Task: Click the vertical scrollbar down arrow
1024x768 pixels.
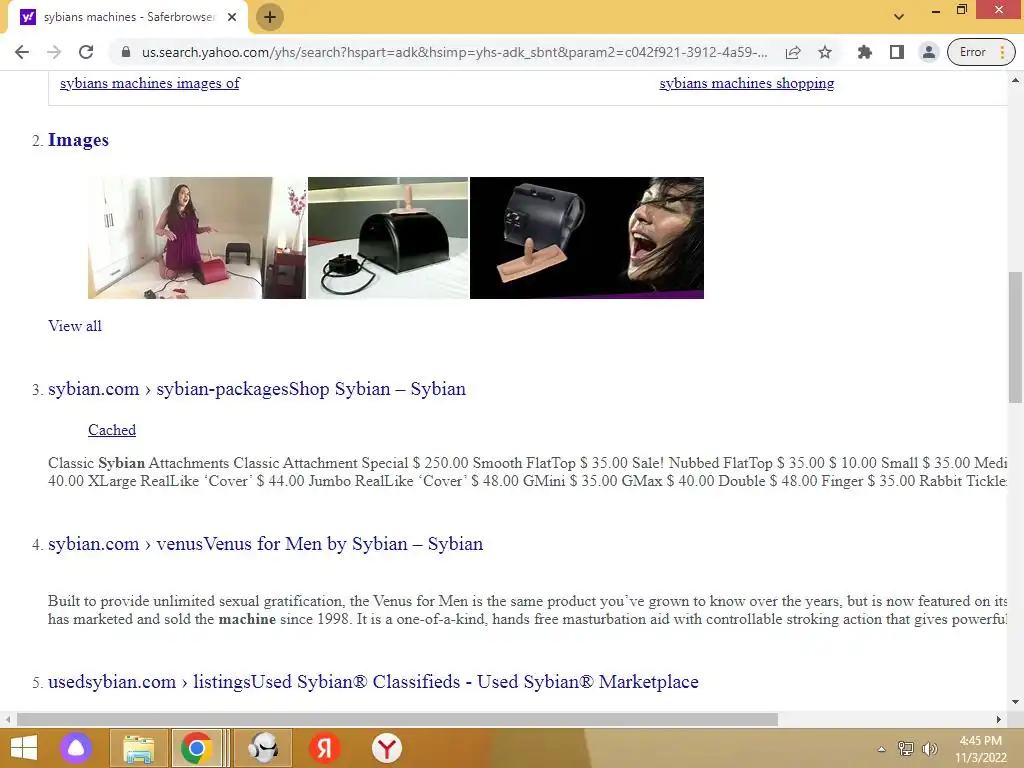Action: 1015,702
